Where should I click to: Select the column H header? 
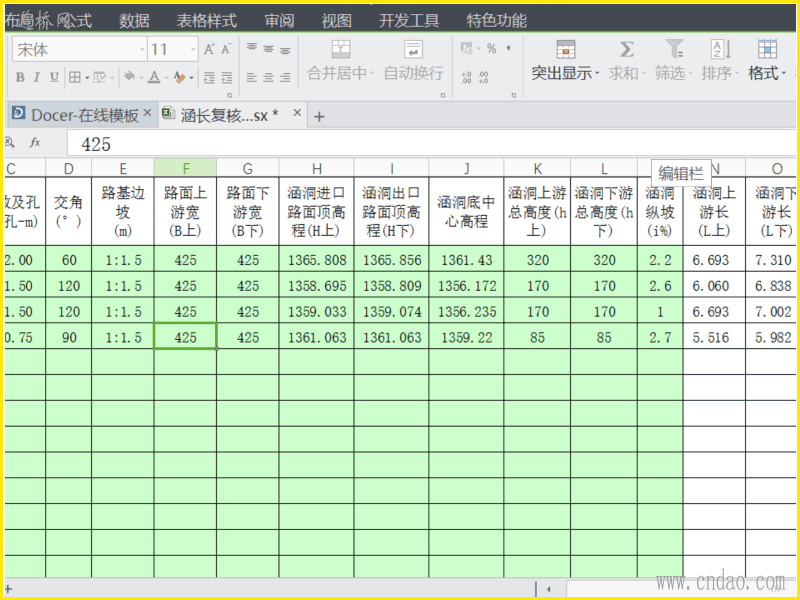pos(316,168)
